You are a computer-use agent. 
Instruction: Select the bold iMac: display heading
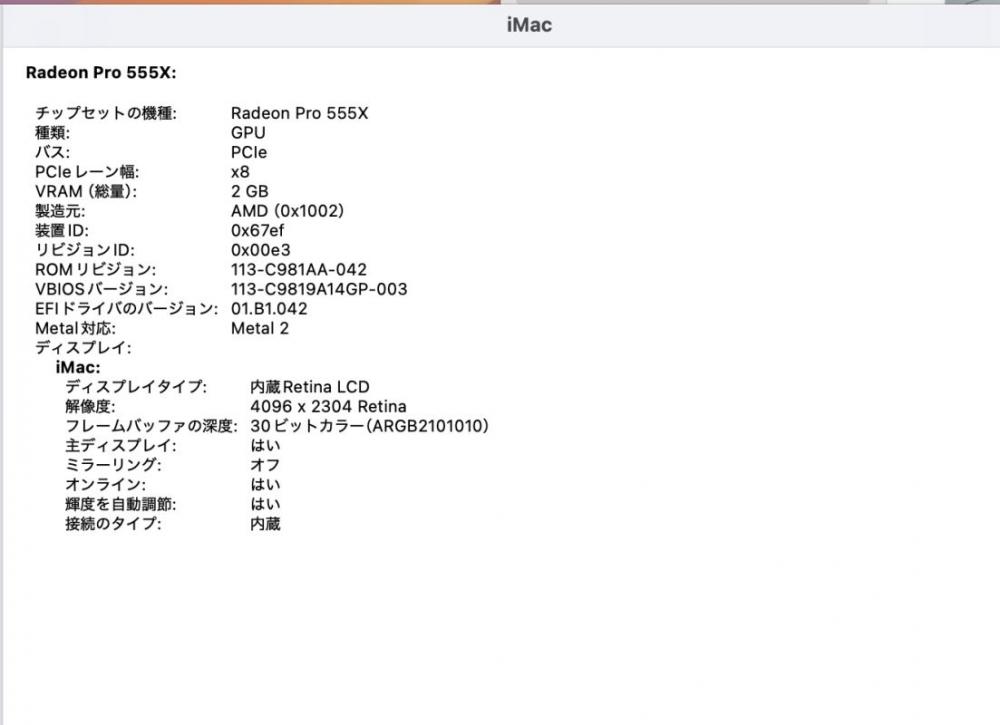pyautogui.click(x=78, y=368)
